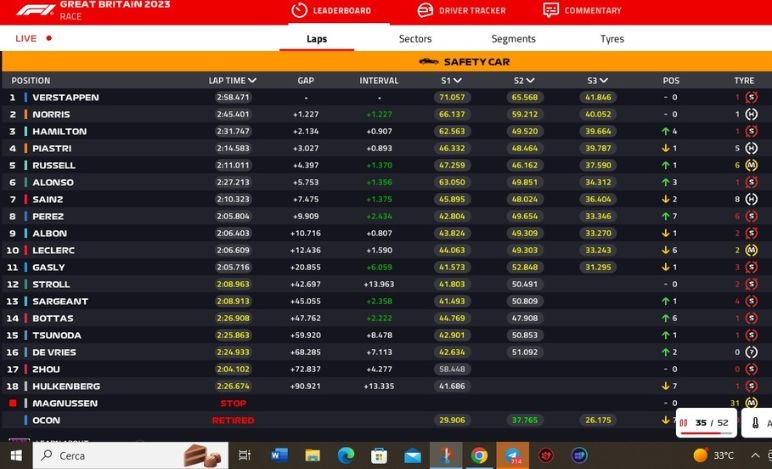Click the Commentary speech bubble icon

pyautogui.click(x=551, y=10)
